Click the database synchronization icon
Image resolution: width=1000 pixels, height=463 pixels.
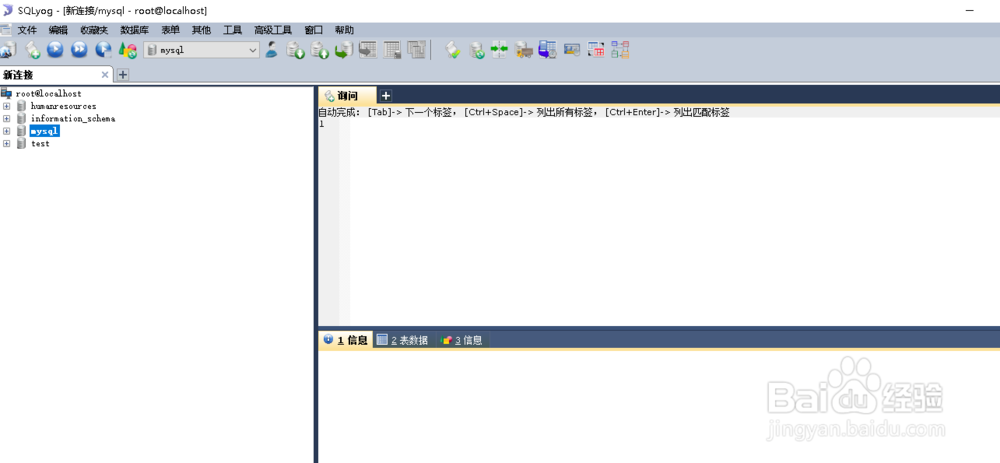point(476,50)
